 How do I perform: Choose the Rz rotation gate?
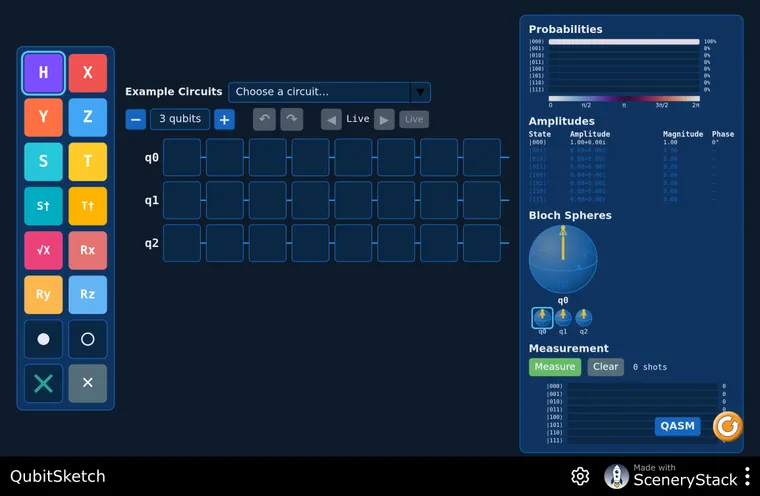(88, 294)
